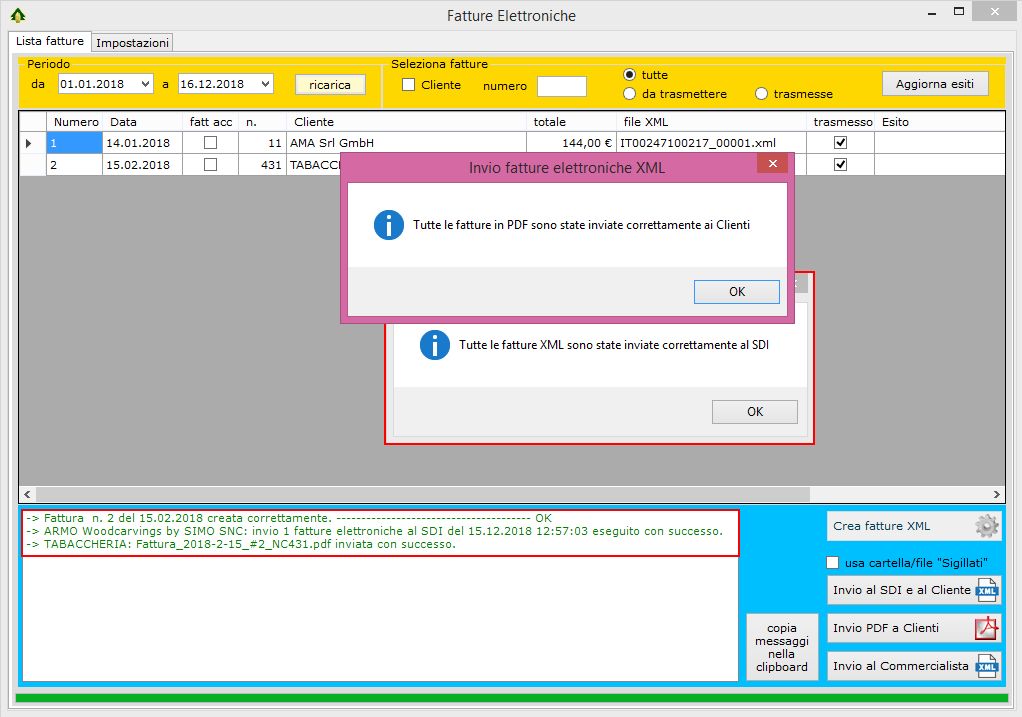
Task: Open the start date "da" dropdown
Action: (146, 85)
